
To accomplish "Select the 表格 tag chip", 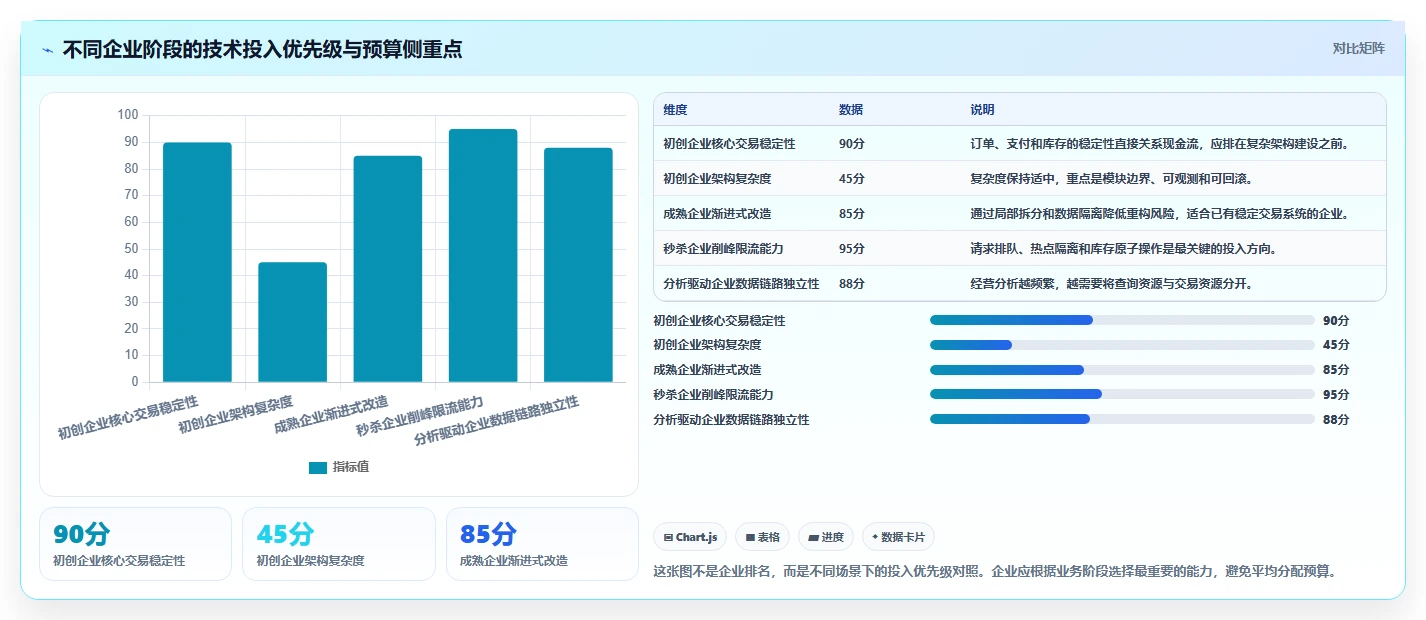I will click(x=762, y=537).
